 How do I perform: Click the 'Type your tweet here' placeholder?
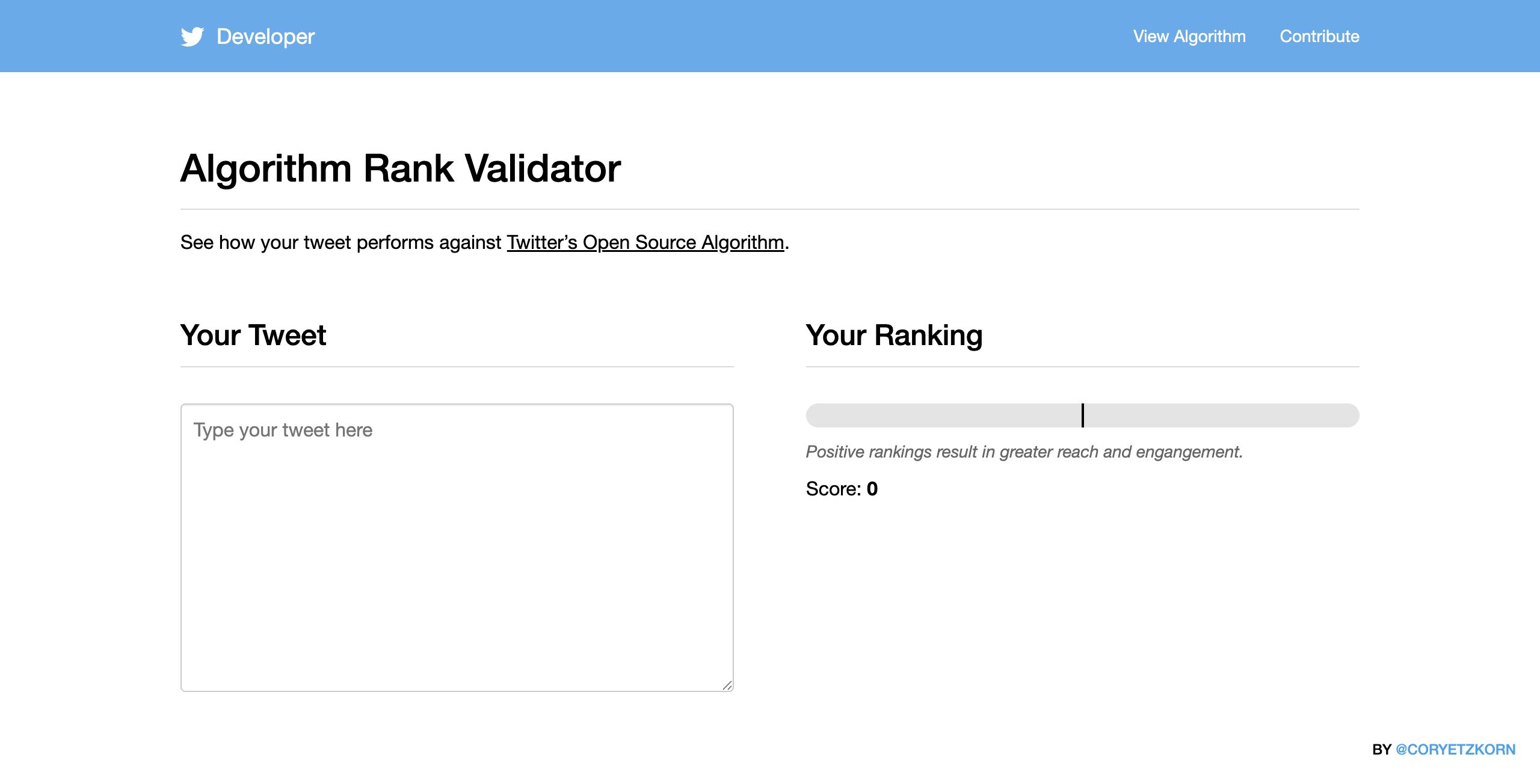(x=283, y=430)
